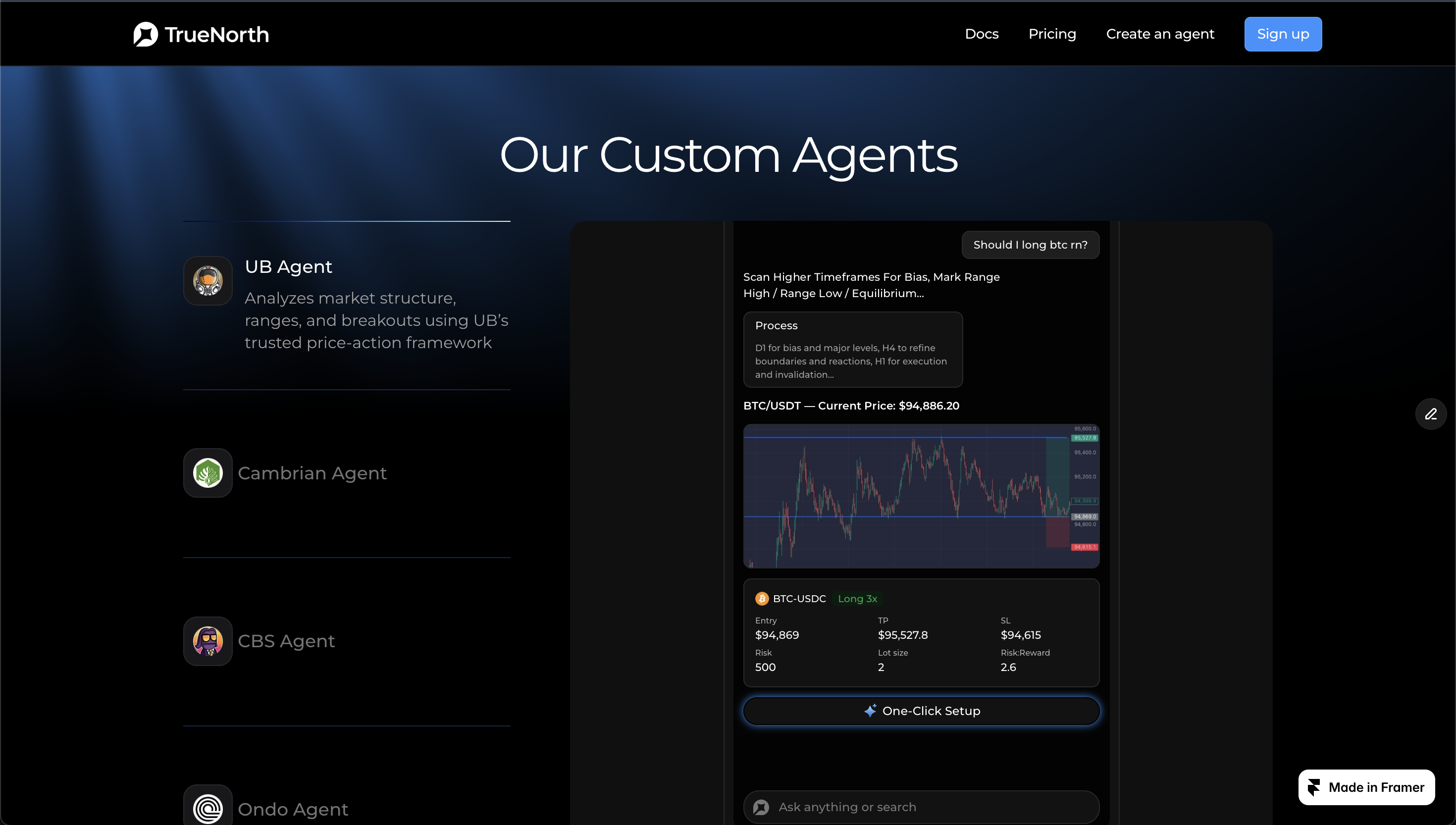
Task: Click the SL value $94,615
Action: (1020, 635)
